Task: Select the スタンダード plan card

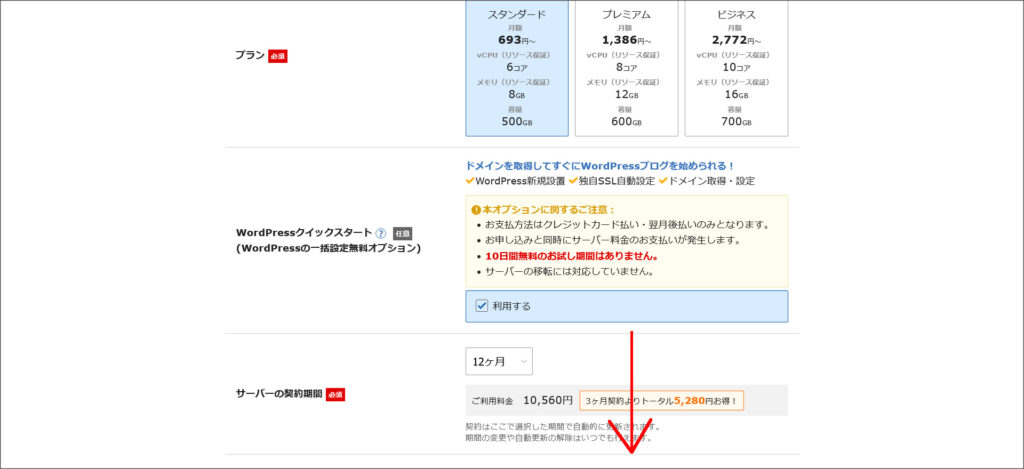Action: pyautogui.click(x=517, y=68)
